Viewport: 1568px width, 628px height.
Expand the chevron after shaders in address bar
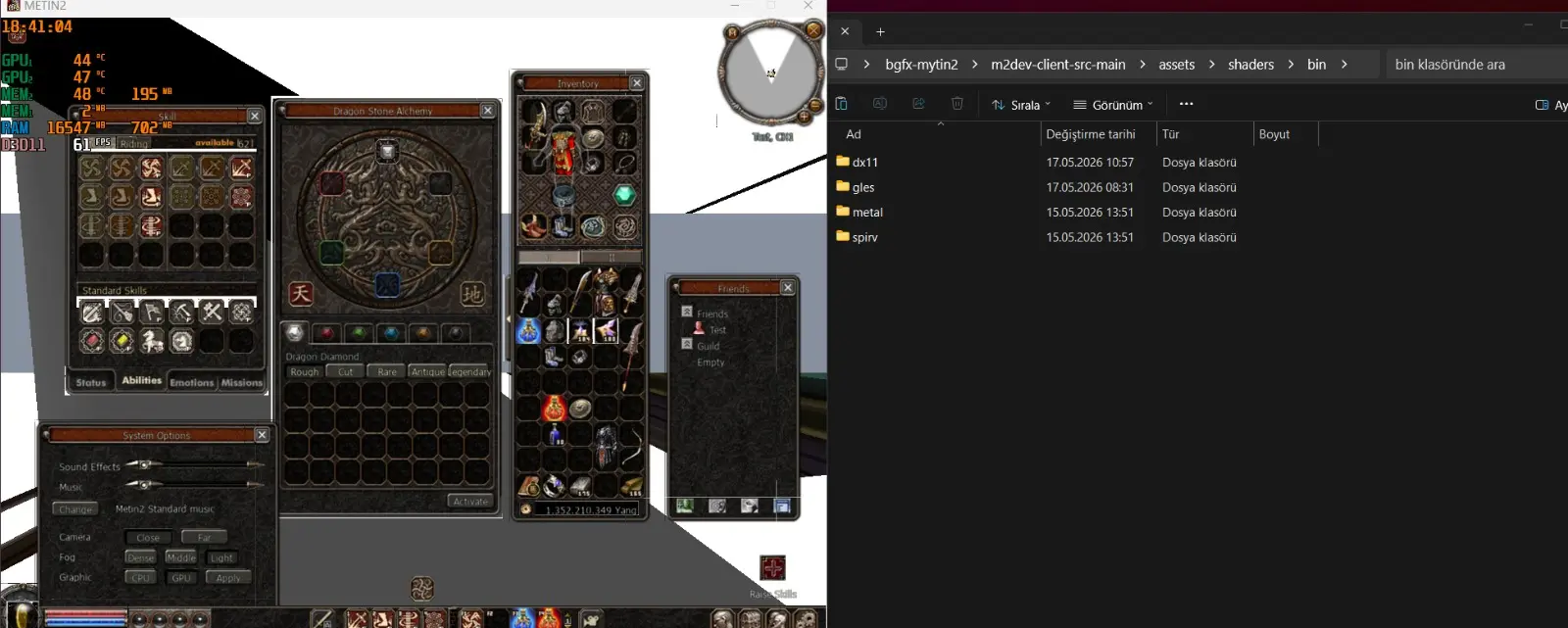(x=1291, y=65)
